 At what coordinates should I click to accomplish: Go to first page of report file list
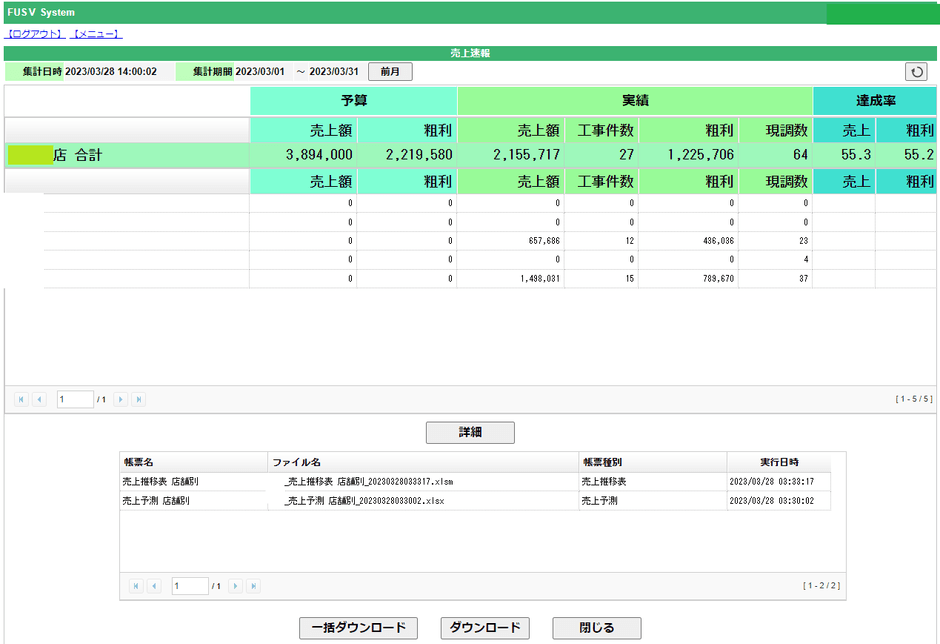[x=136, y=586]
